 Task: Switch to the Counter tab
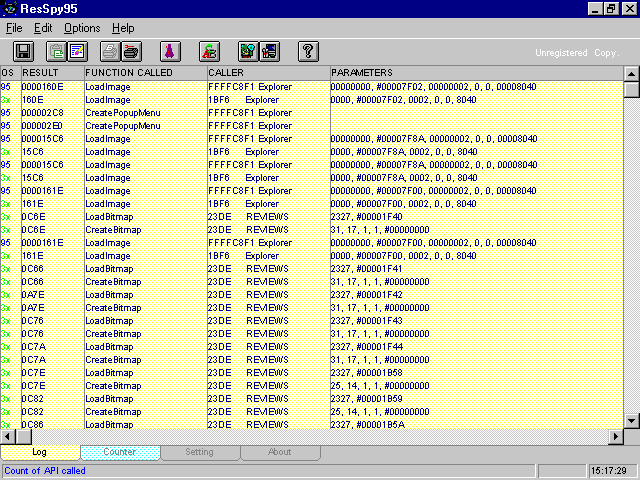pyautogui.click(x=119, y=452)
